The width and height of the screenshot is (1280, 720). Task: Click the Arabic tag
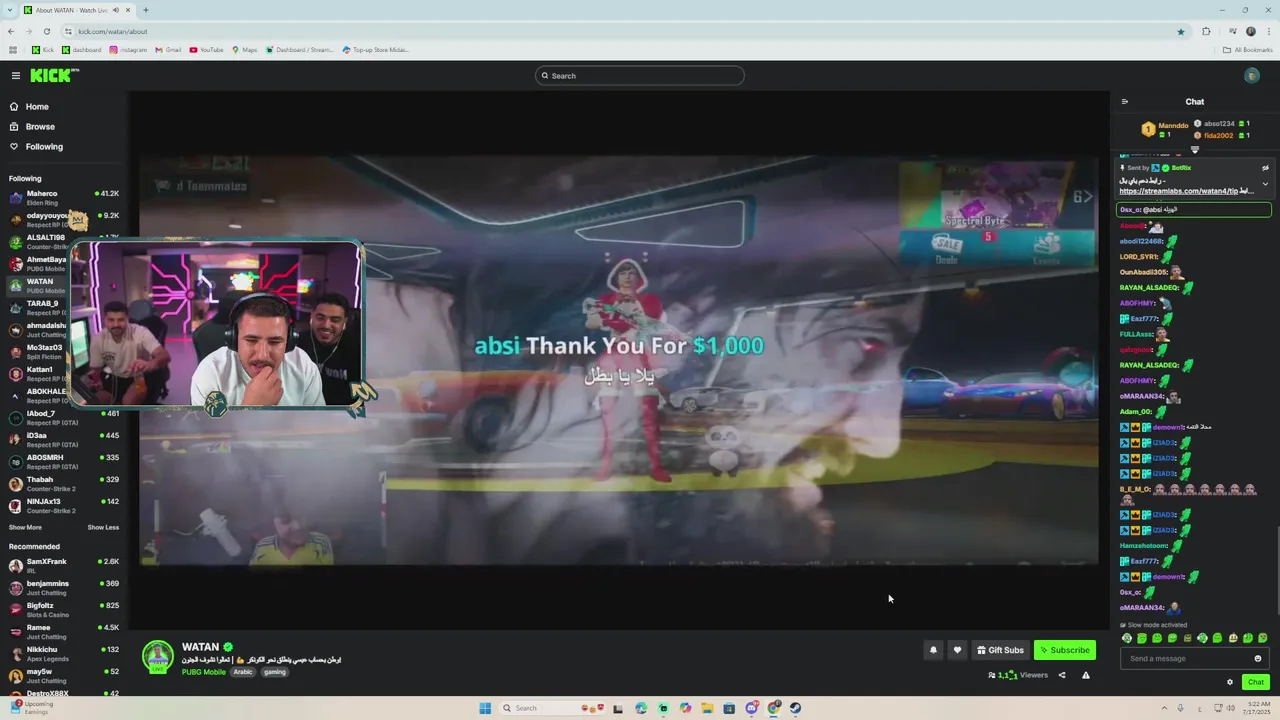click(x=243, y=672)
